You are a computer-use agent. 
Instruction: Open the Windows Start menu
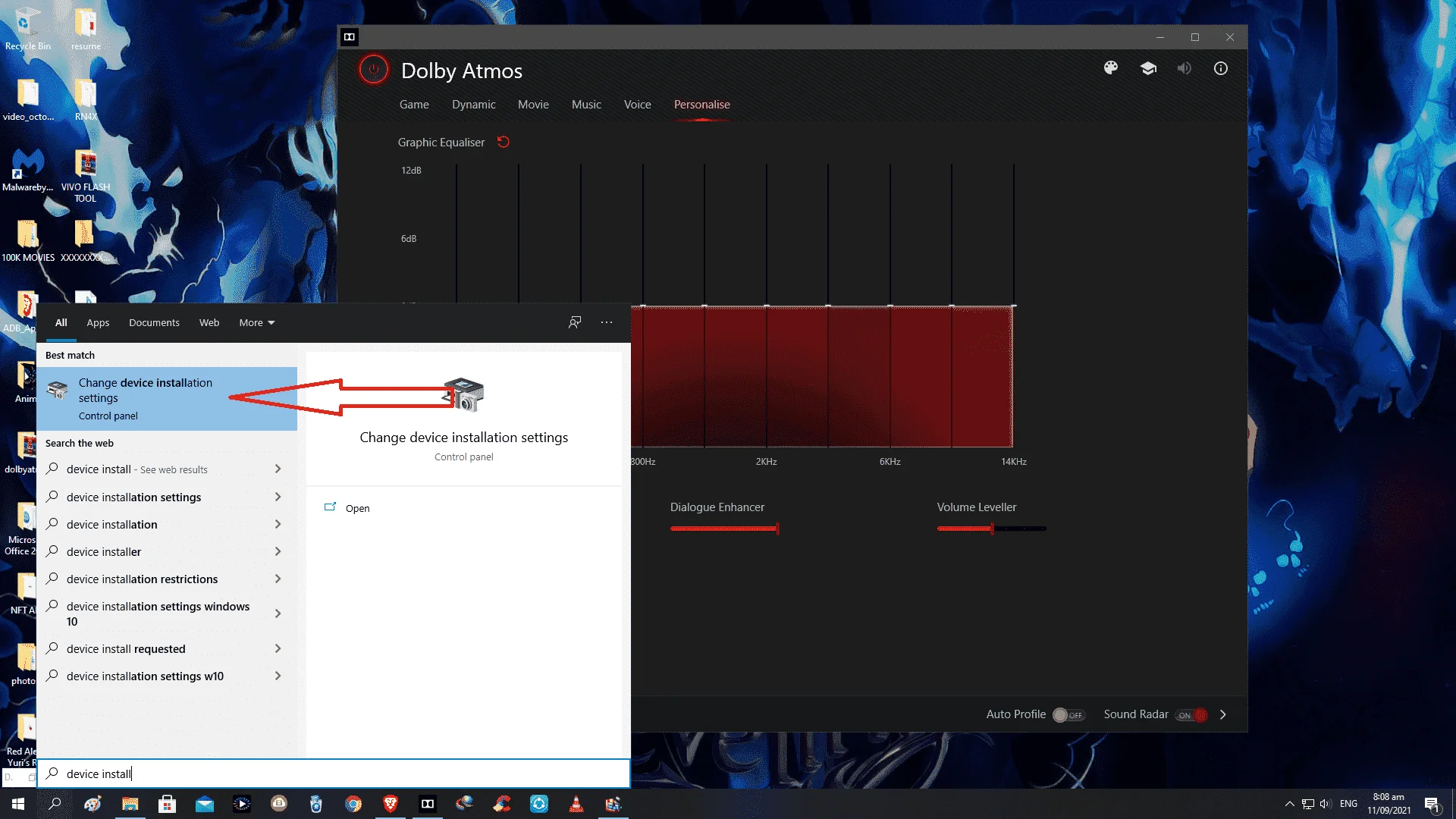(18, 804)
